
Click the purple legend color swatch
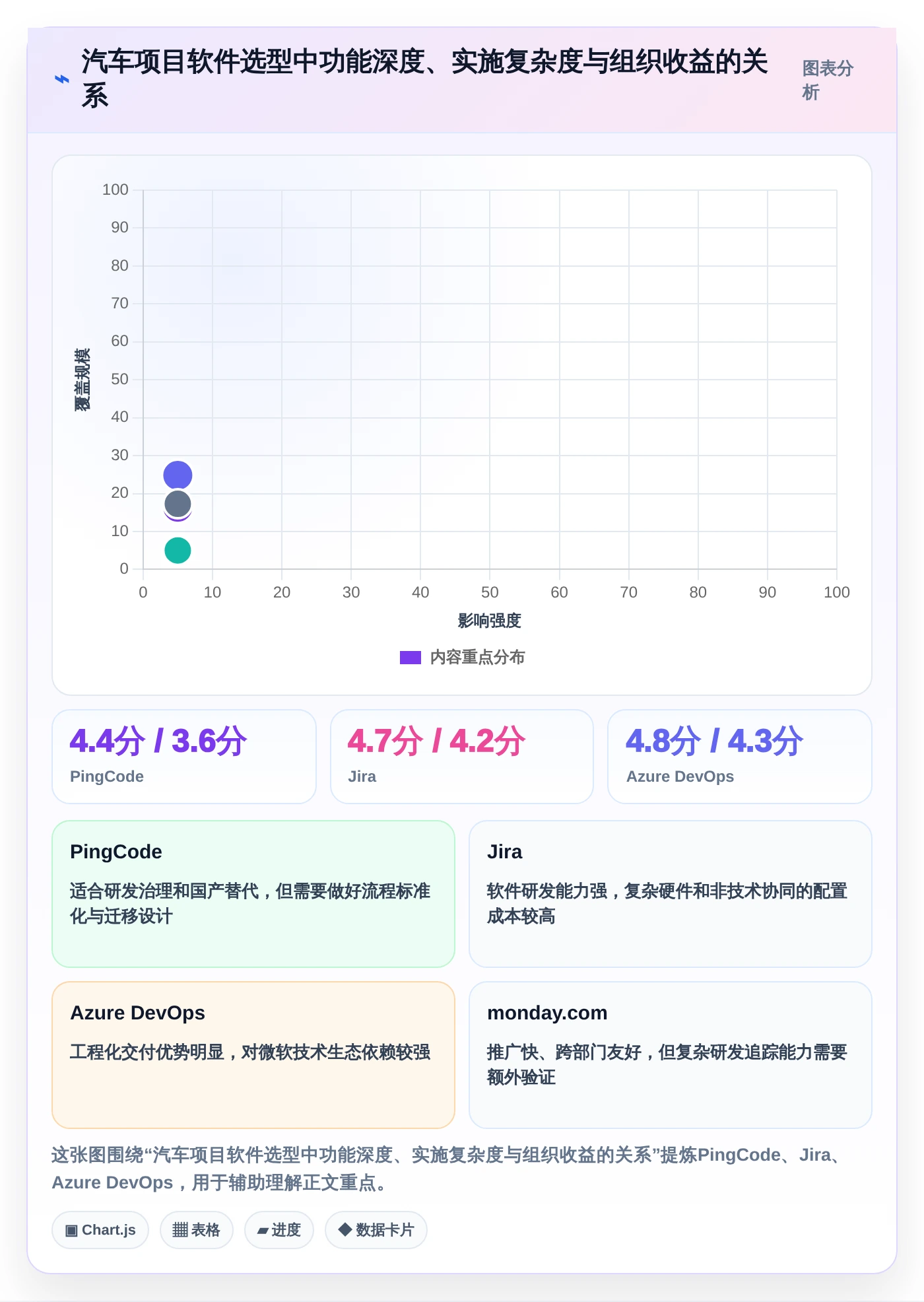(x=410, y=658)
